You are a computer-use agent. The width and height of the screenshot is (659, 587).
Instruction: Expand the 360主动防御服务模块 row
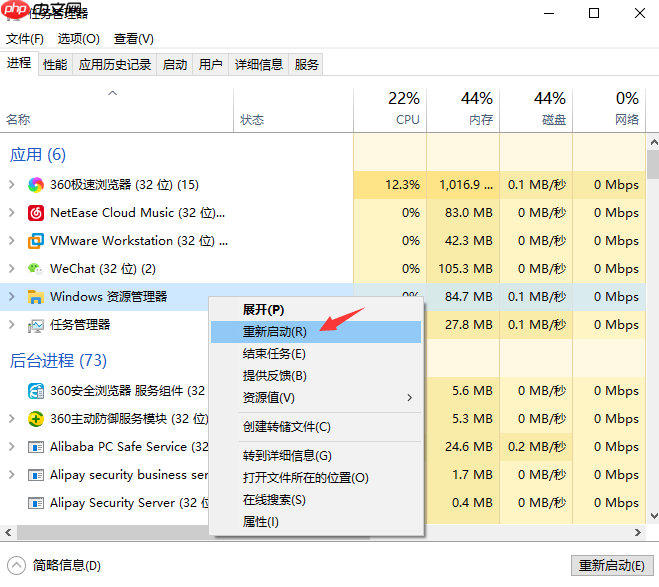tap(12, 419)
